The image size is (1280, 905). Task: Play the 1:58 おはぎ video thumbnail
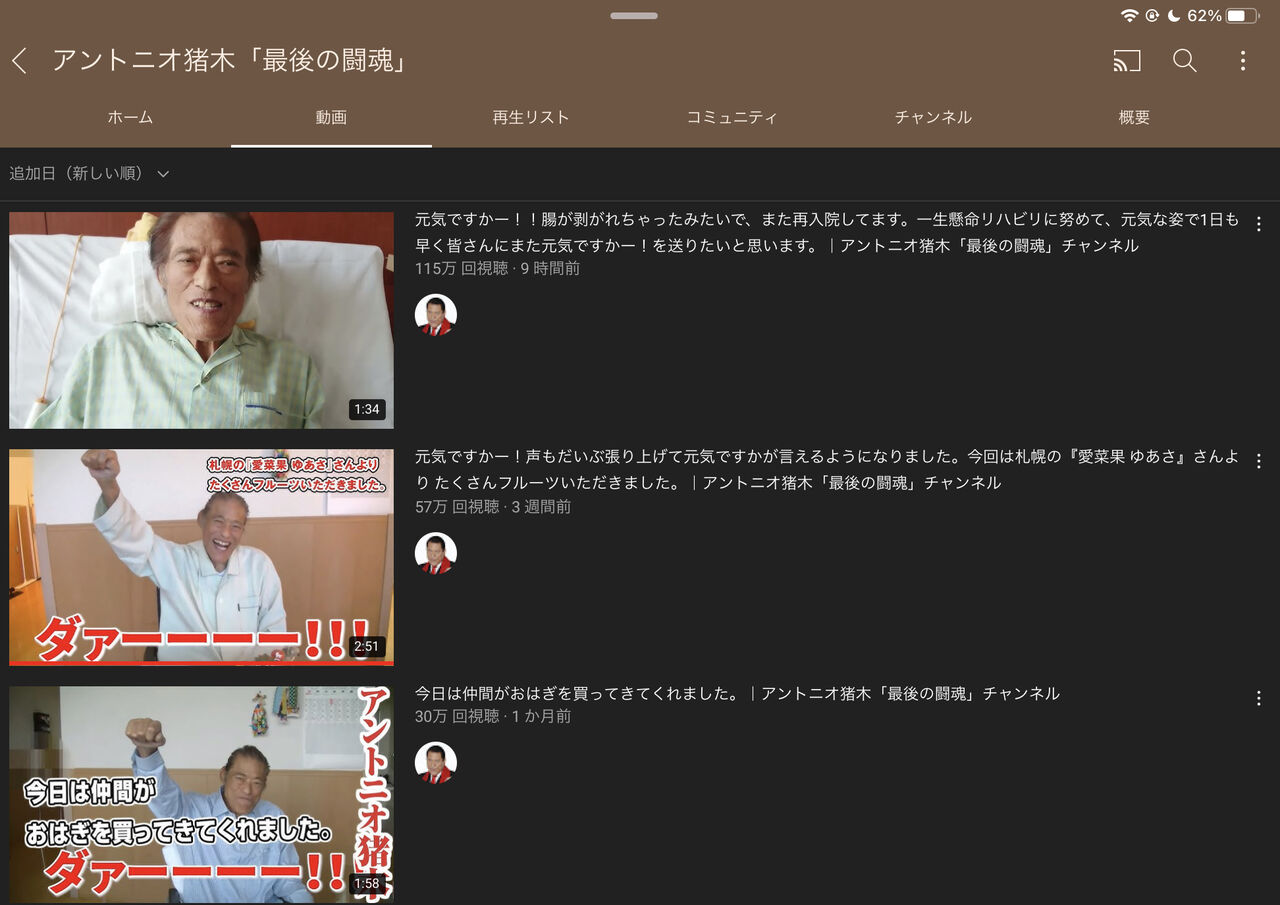(x=201, y=795)
